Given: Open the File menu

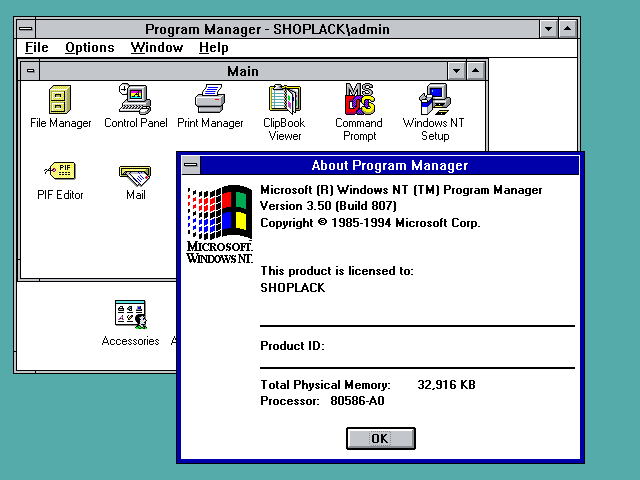Looking at the screenshot, I should click(37, 48).
